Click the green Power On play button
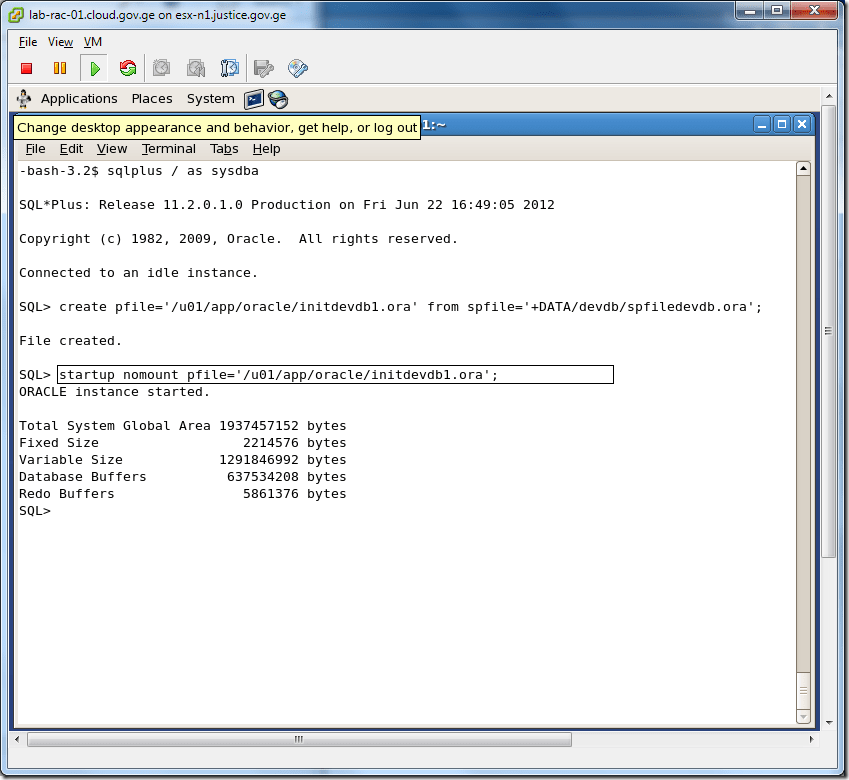 [94, 69]
